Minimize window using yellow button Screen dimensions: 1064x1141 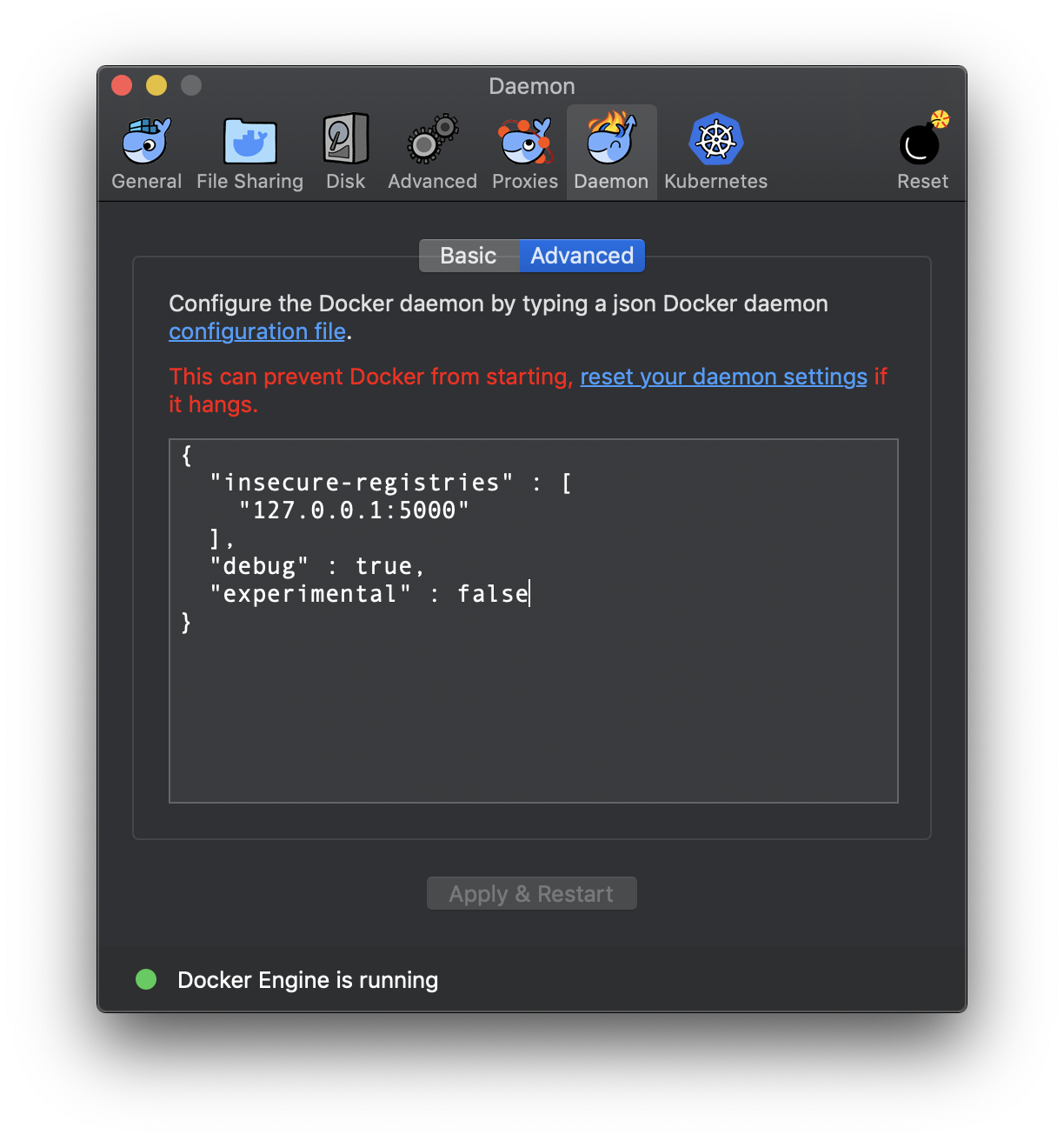156,85
